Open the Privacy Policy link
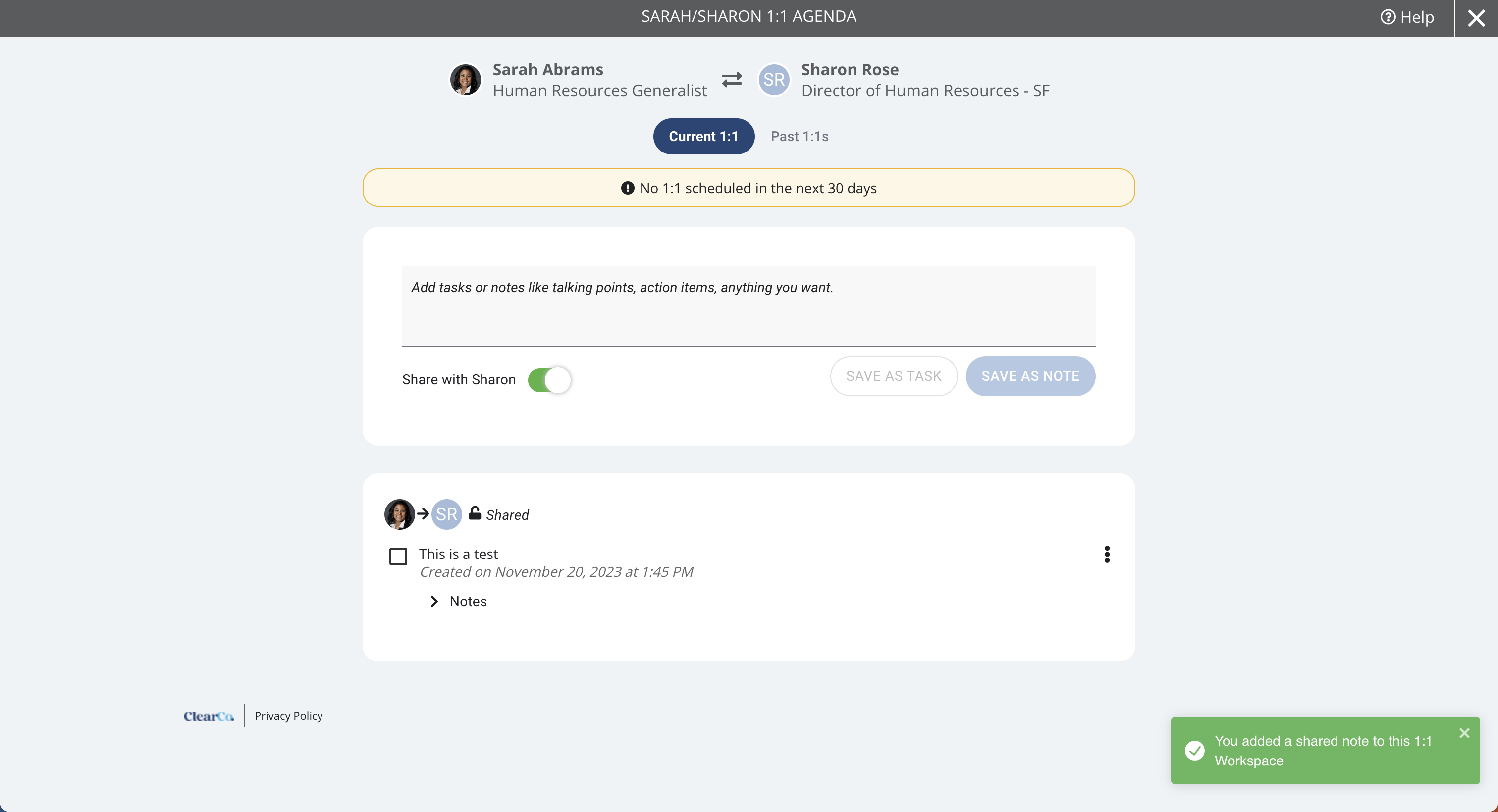This screenshot has height=812, width=1498. [x=288, y=716]
